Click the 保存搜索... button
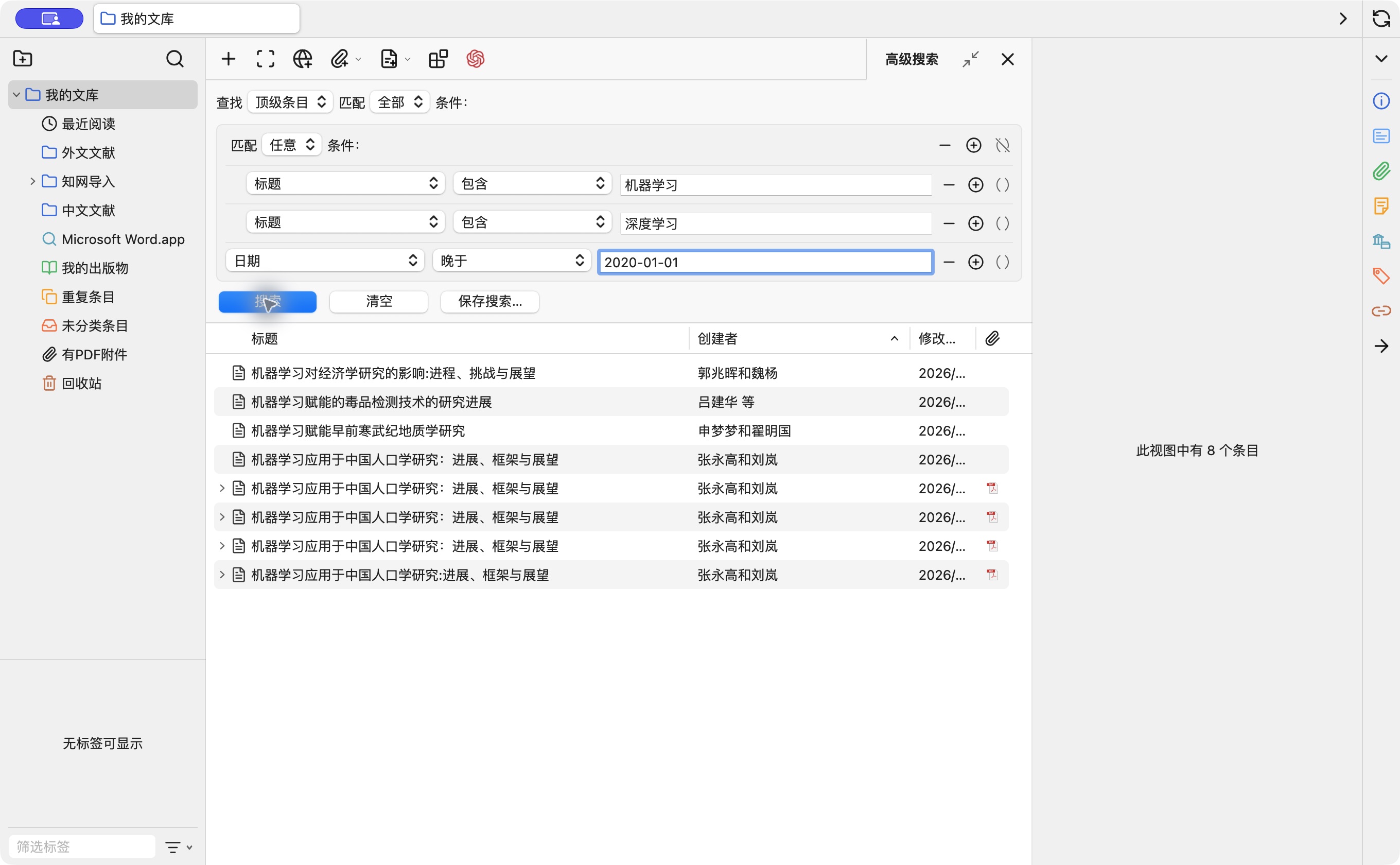This screenshot has width=1400, height=865. 489,302
